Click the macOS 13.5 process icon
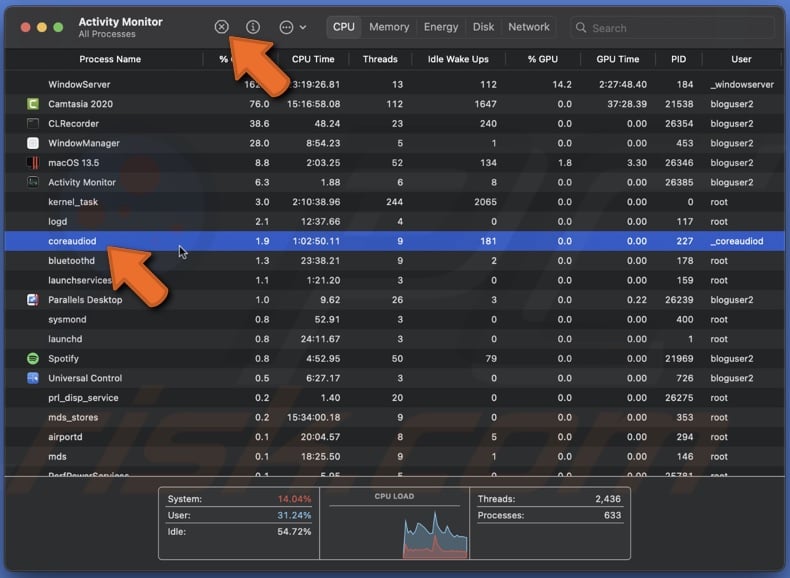The width and height of the screenshot is (790, 578). [x=33, y=163]
